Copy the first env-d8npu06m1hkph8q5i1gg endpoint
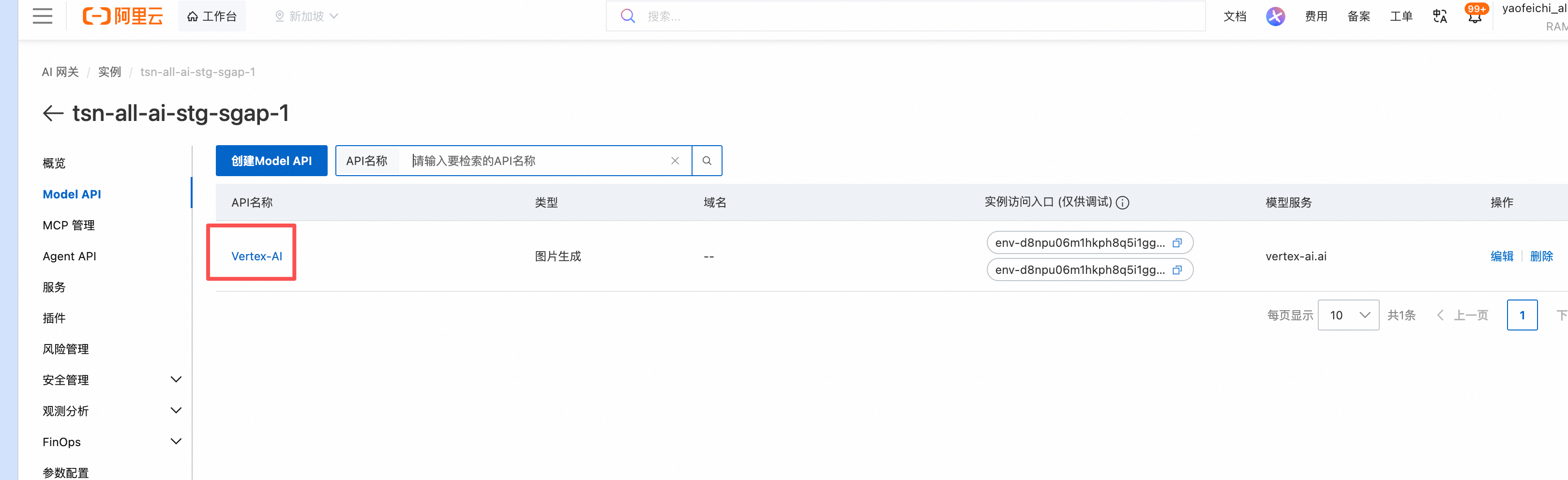 pos(1177,243)
